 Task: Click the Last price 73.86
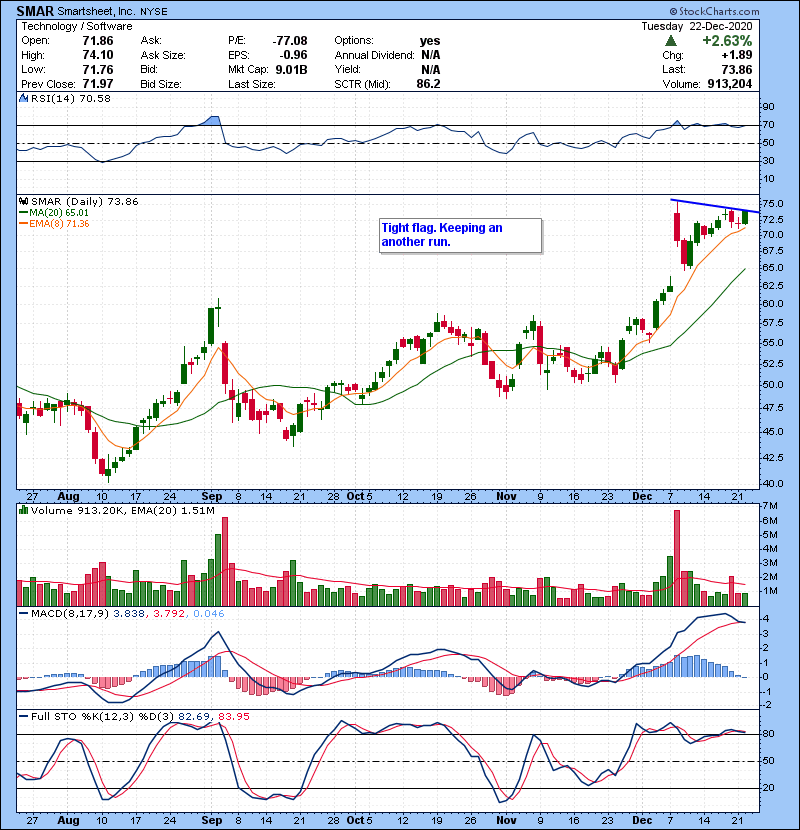(736, 69)
